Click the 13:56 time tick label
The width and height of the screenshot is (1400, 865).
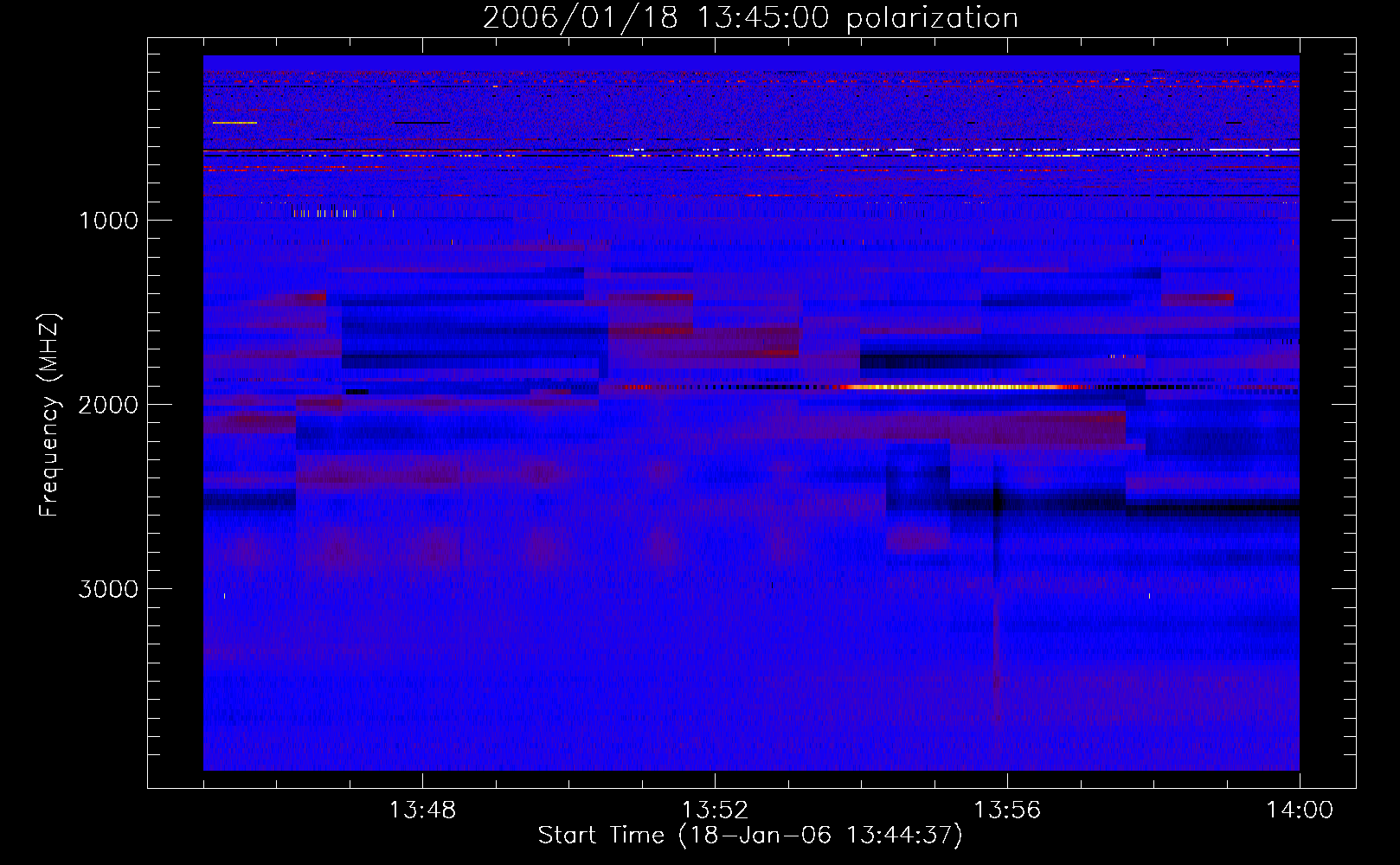(1007, 811)
